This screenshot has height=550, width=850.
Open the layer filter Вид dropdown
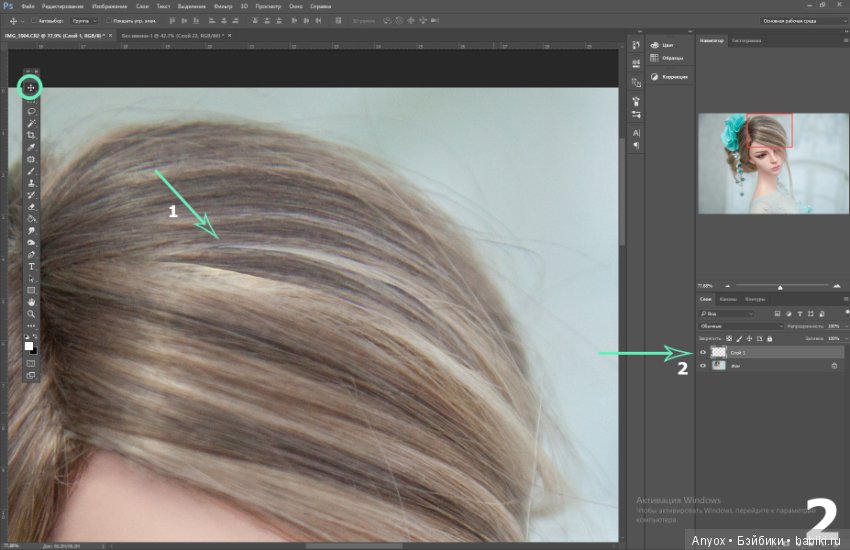726,314
